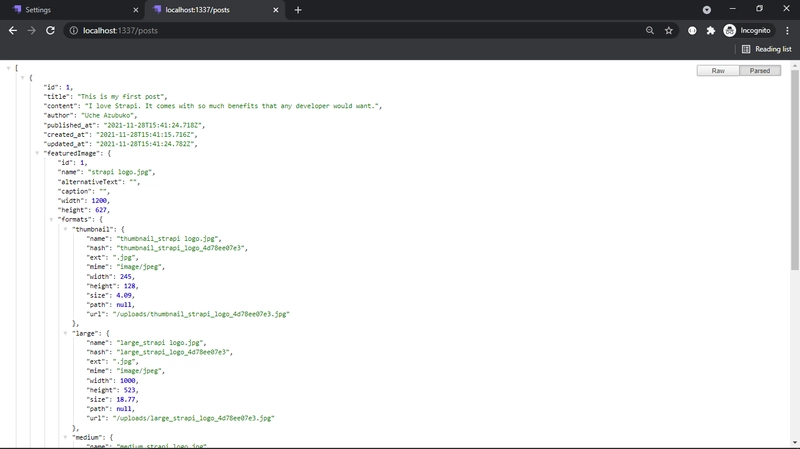
Task: Collapse the first post object
Action: tap(22, 78)
